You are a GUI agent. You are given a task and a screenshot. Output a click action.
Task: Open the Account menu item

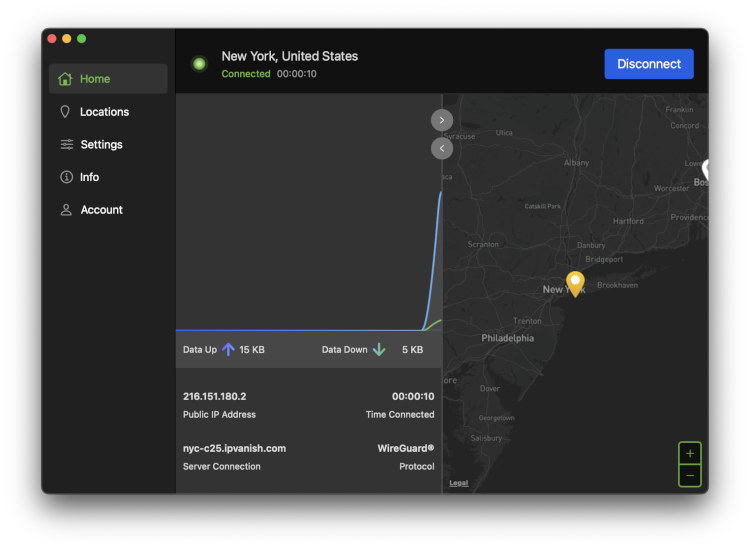pyautogui.click(x=108, y=210)
